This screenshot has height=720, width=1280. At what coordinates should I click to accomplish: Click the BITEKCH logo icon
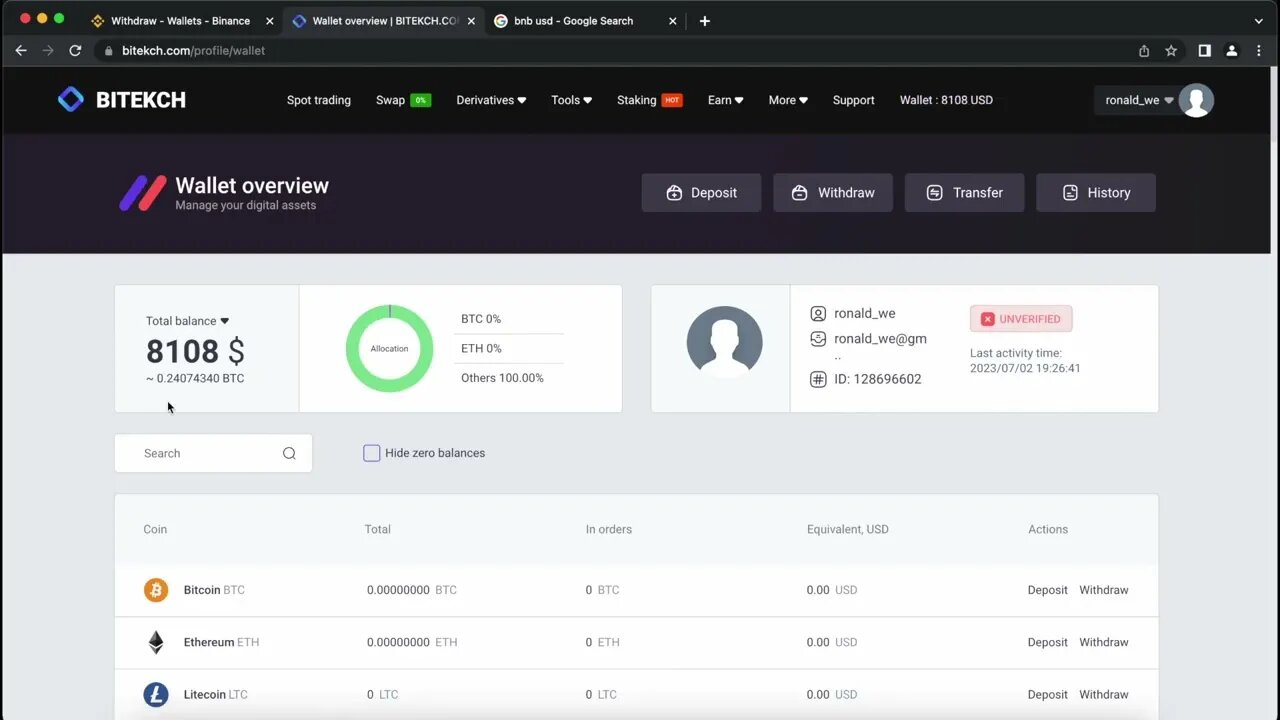click(71, 99)
